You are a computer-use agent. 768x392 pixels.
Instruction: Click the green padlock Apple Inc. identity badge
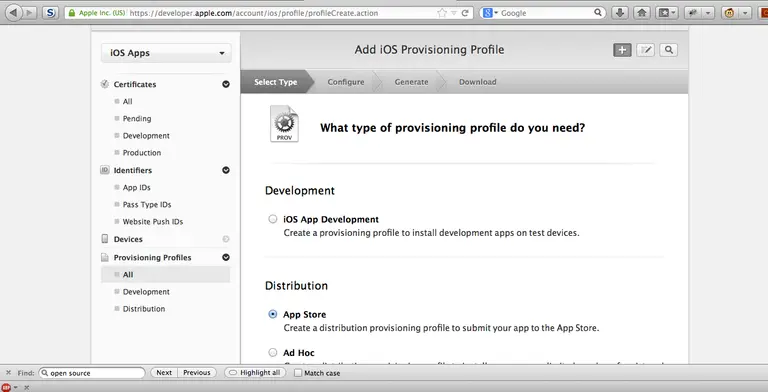(x=96, y=13)
